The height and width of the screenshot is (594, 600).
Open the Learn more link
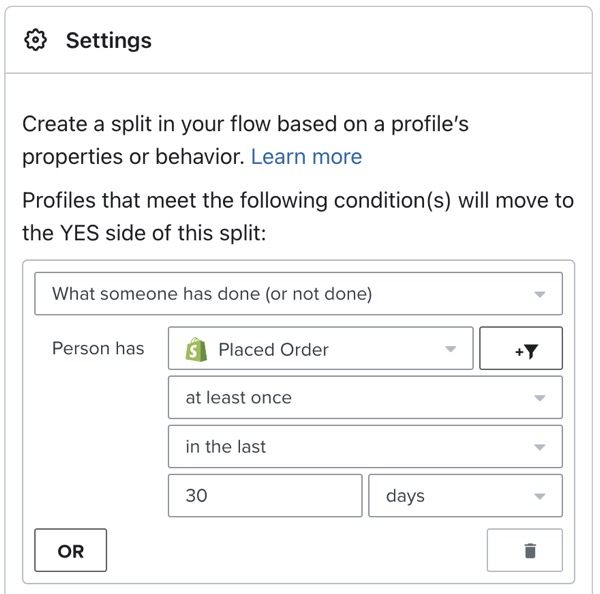click(x=306, y=157)
